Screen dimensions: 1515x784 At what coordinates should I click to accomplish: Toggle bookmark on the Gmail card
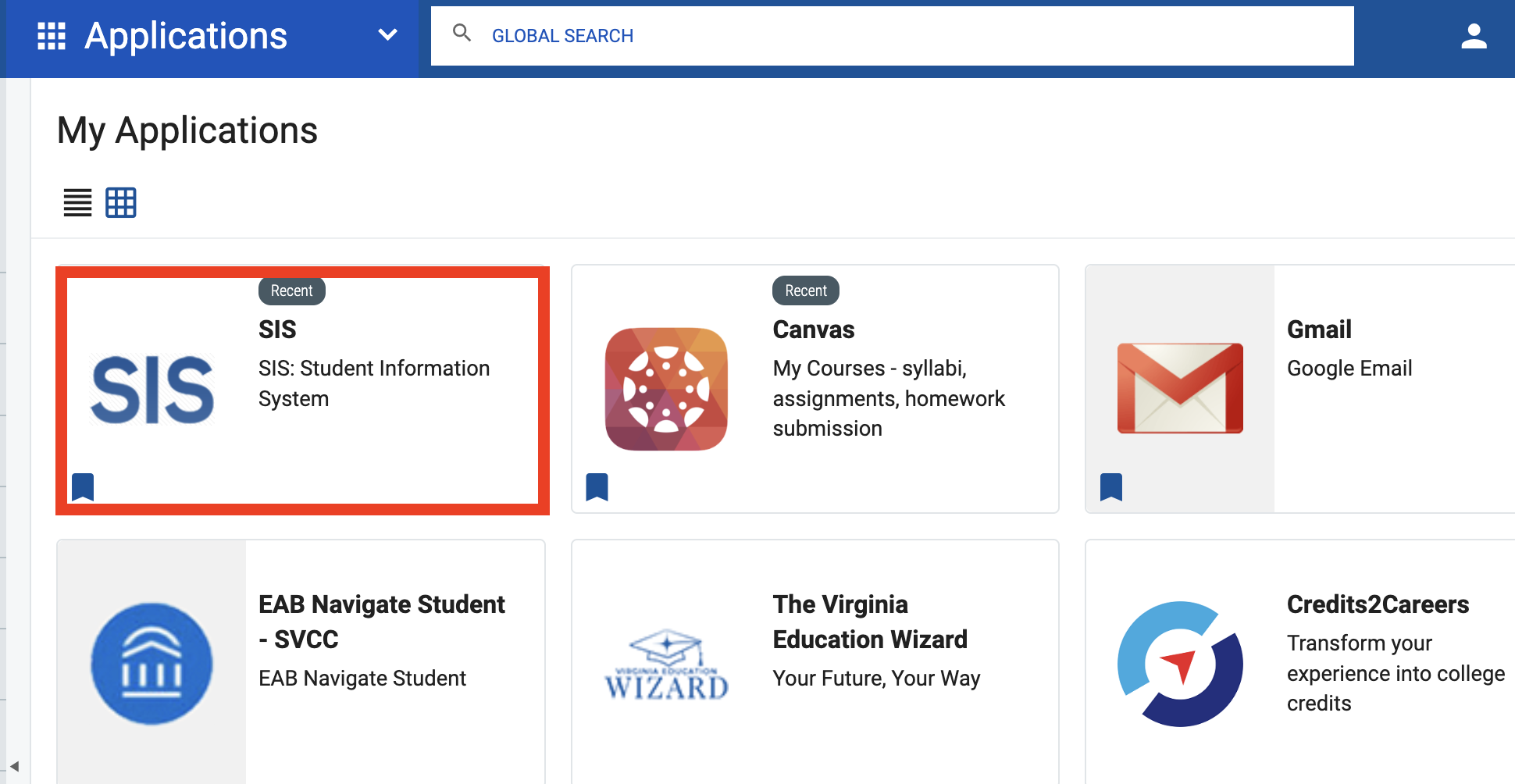(1111, 487)
